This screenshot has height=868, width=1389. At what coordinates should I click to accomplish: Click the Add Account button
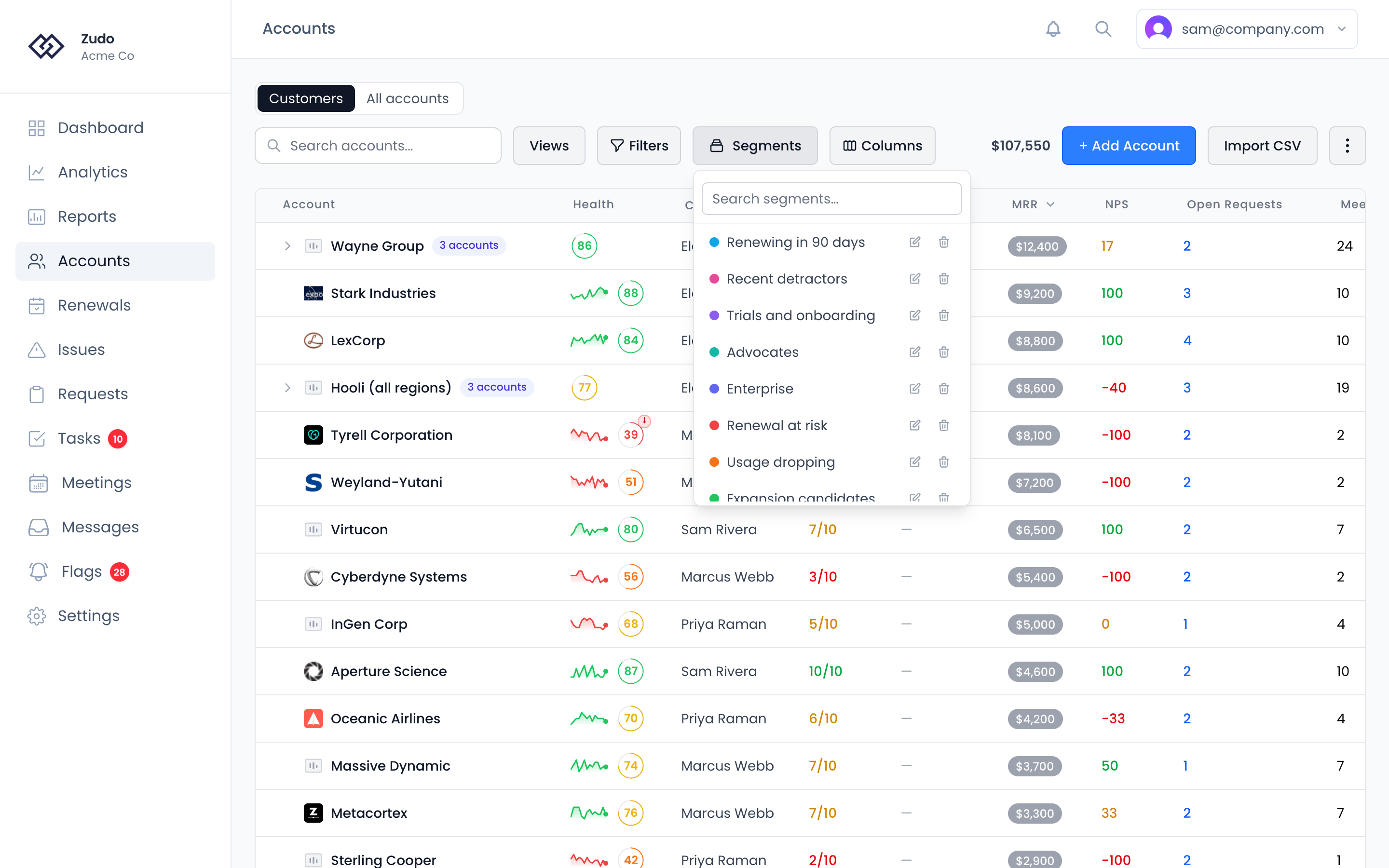(1129, 146)
